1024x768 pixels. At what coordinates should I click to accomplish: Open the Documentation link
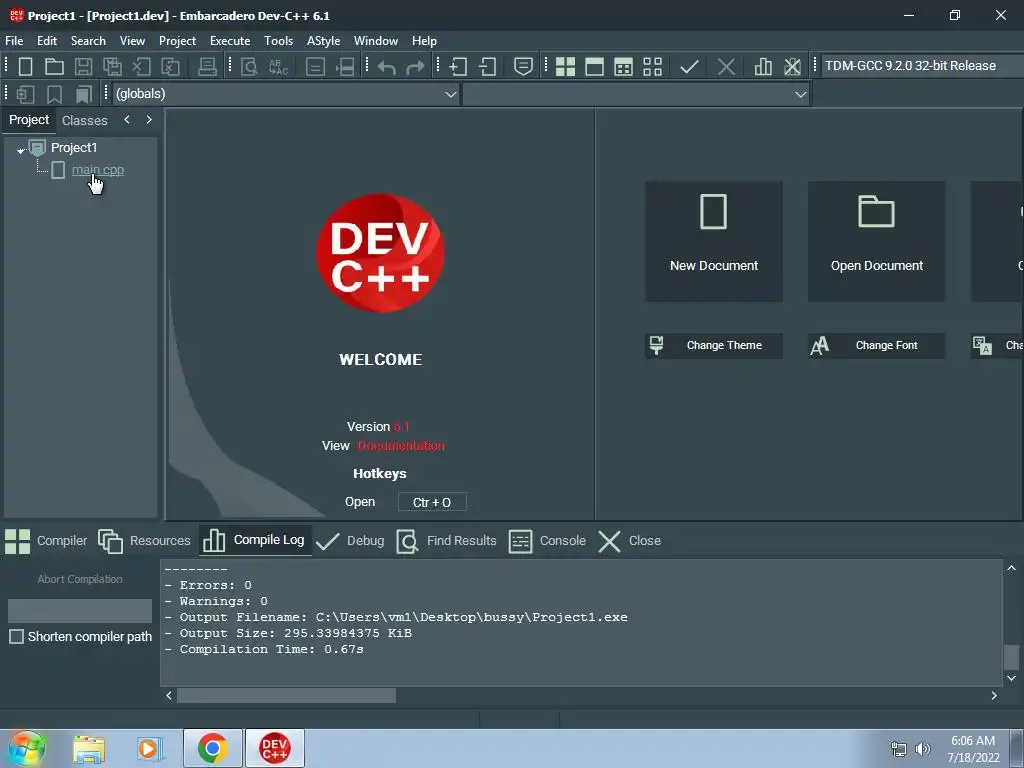coord(401,446)
